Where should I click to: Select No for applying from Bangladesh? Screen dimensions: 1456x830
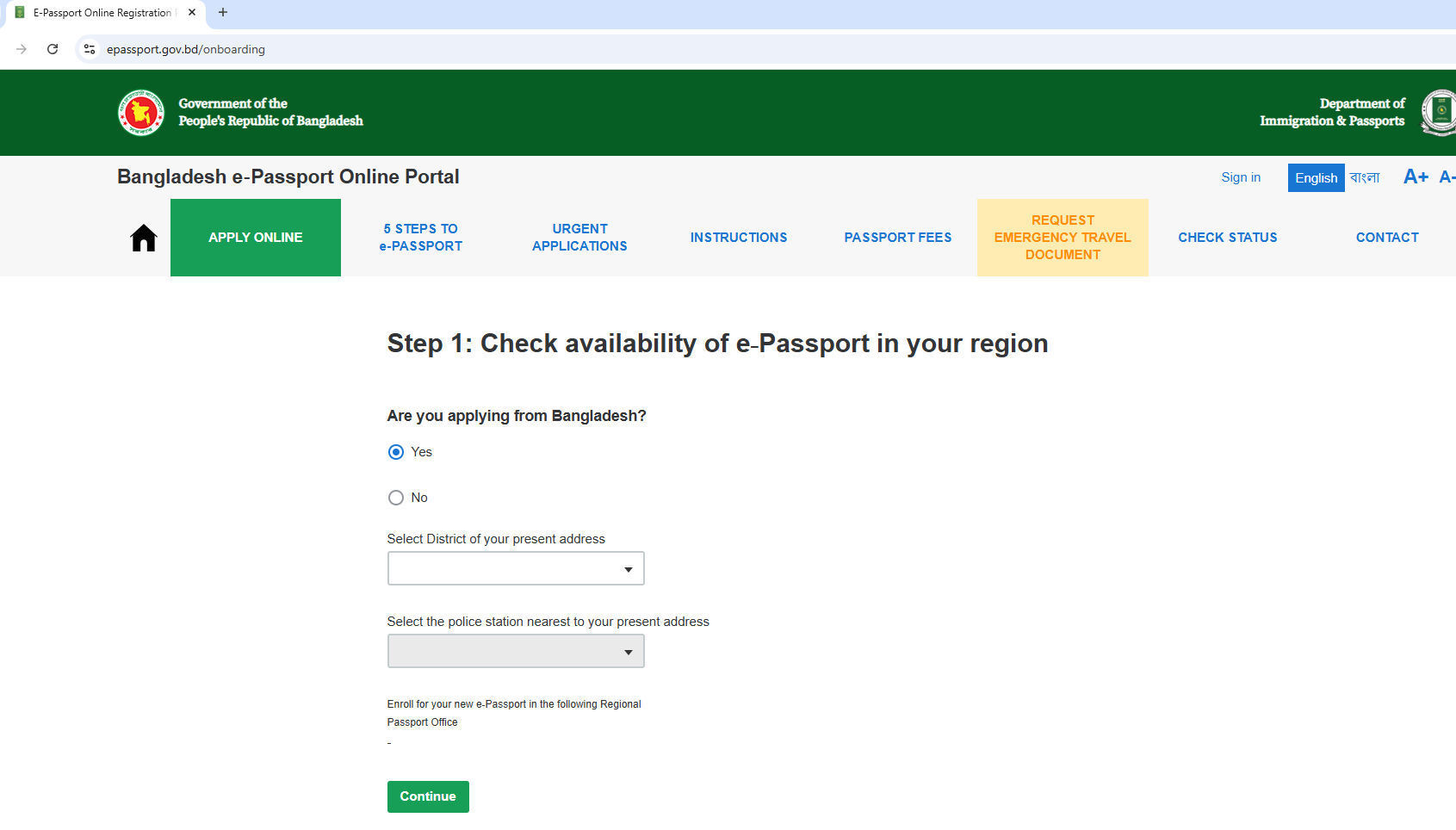coord(396,498)
